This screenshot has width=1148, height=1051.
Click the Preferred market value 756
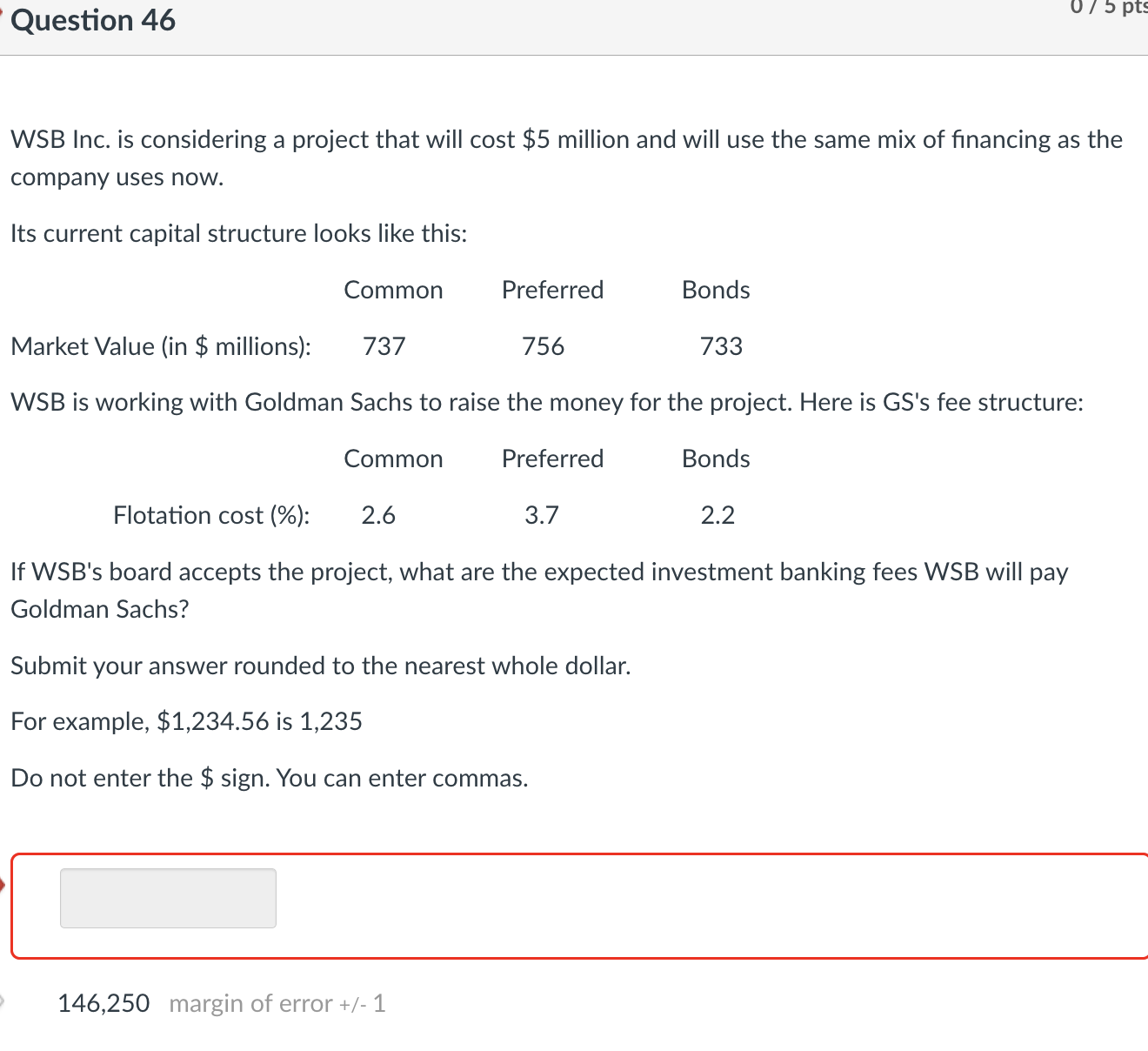click(543, 345)
